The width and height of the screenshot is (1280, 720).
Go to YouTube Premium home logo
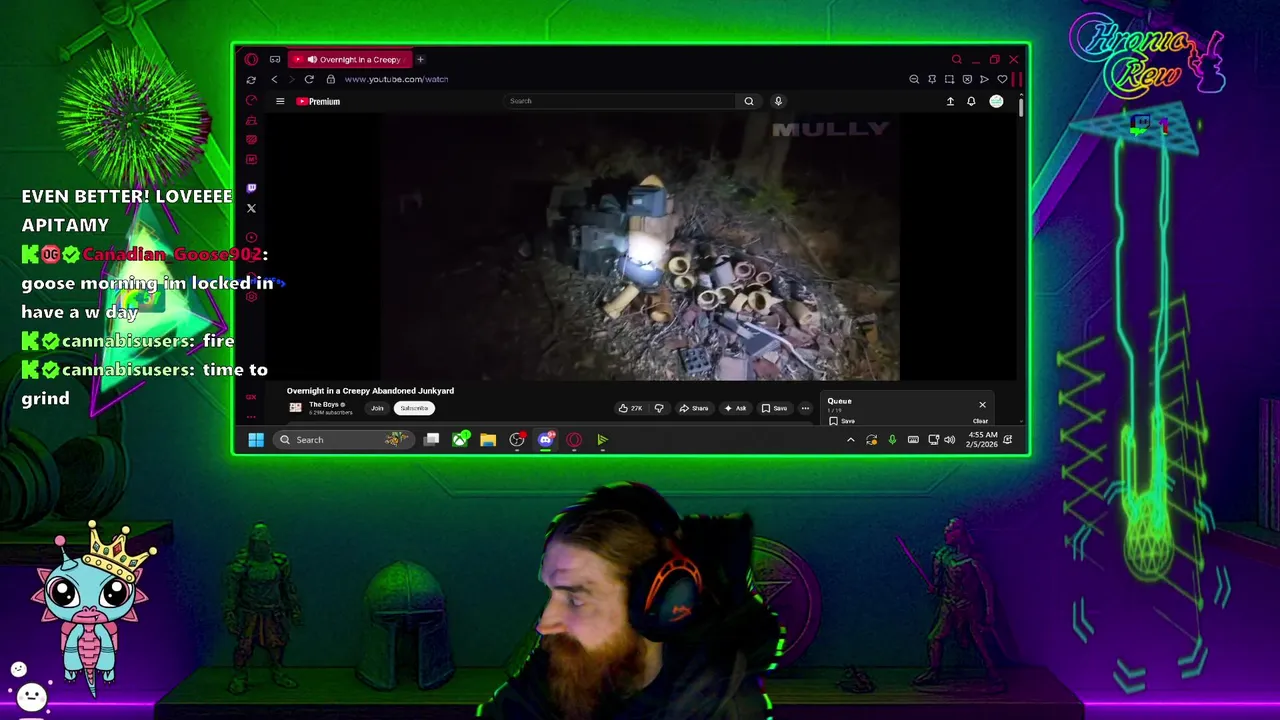point(318,101)
